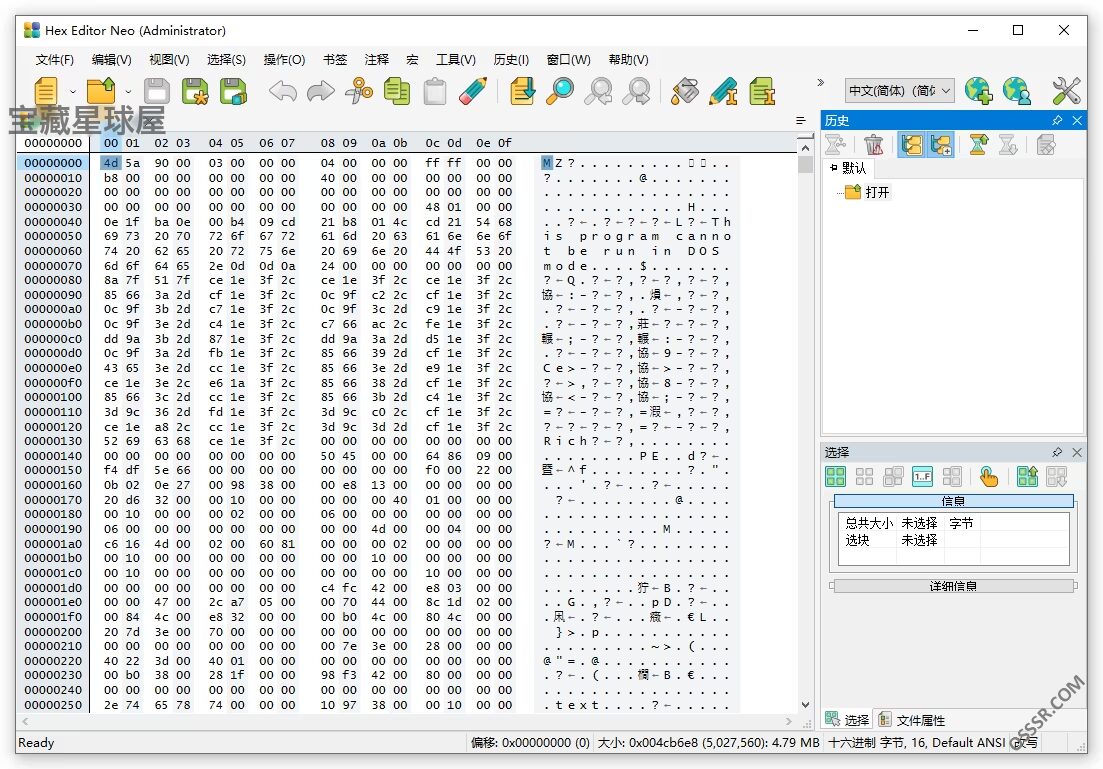Click the Redo arrow icon

[321, 91]
